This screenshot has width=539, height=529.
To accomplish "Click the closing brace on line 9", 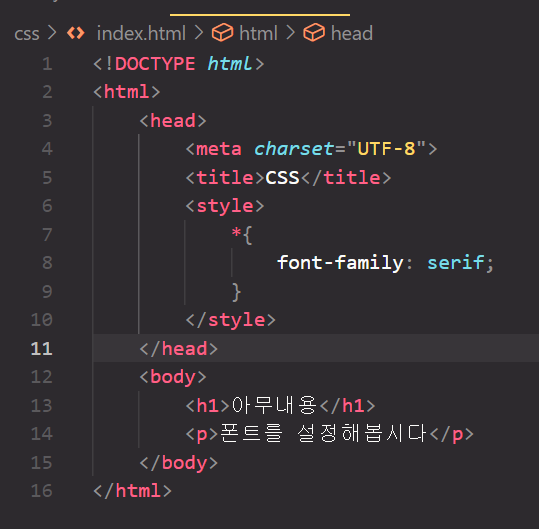I will (236, 292).
